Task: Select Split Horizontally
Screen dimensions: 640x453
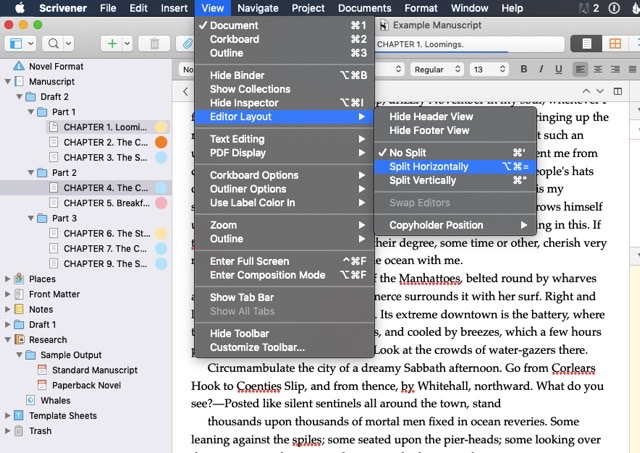Action: pyautogui.click(x=455, y=167)
